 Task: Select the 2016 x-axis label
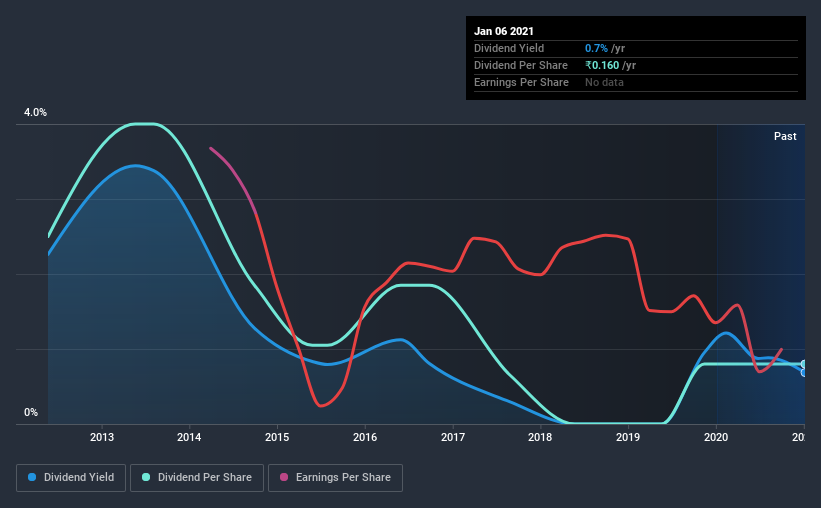[x=365, y=437]
